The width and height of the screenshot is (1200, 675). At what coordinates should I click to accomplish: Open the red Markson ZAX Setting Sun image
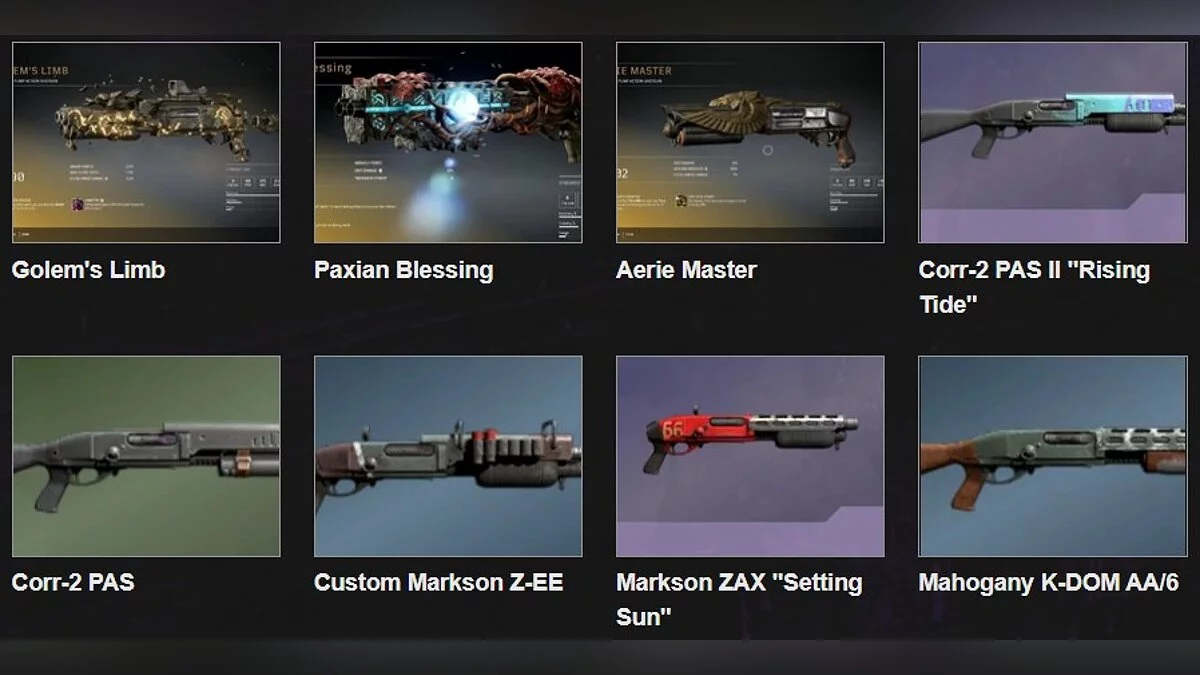750,456
